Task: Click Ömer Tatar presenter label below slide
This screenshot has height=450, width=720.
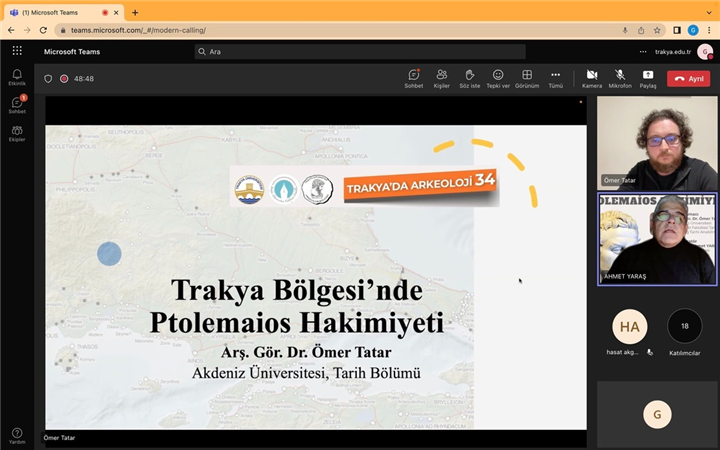Action: click(x=59, y=438)
